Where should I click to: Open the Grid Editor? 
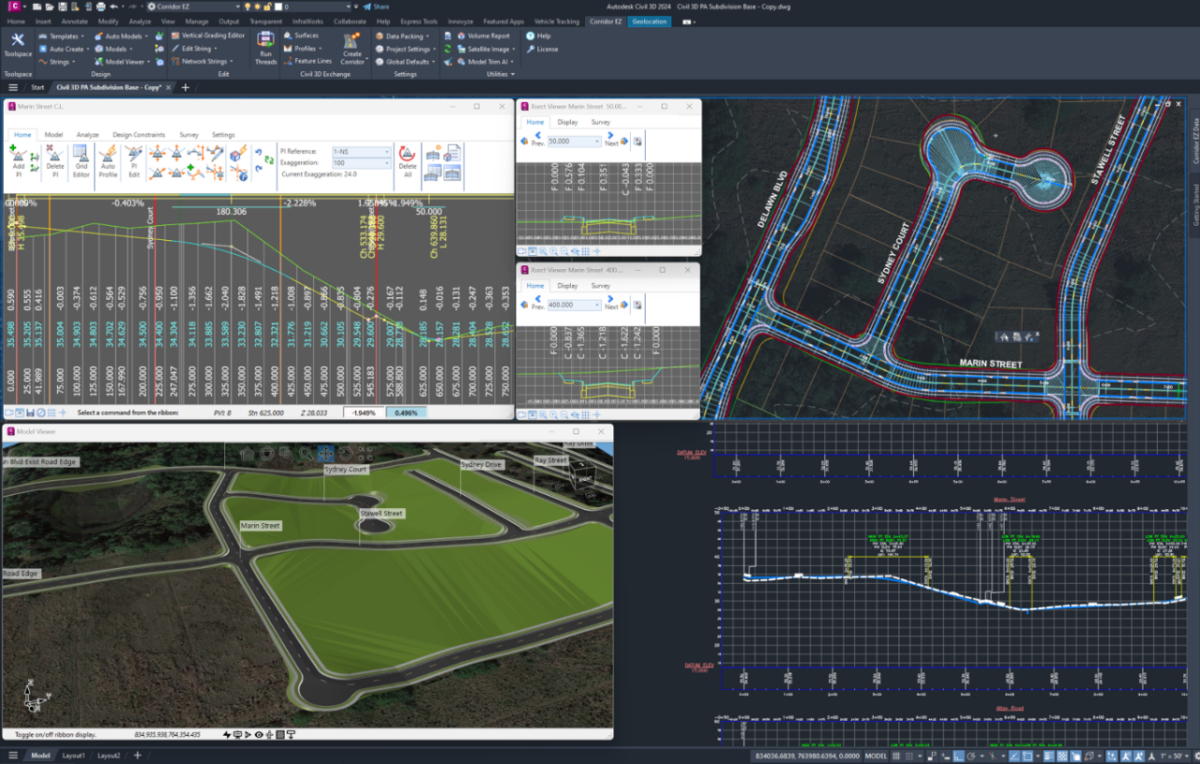pos(81,162)
